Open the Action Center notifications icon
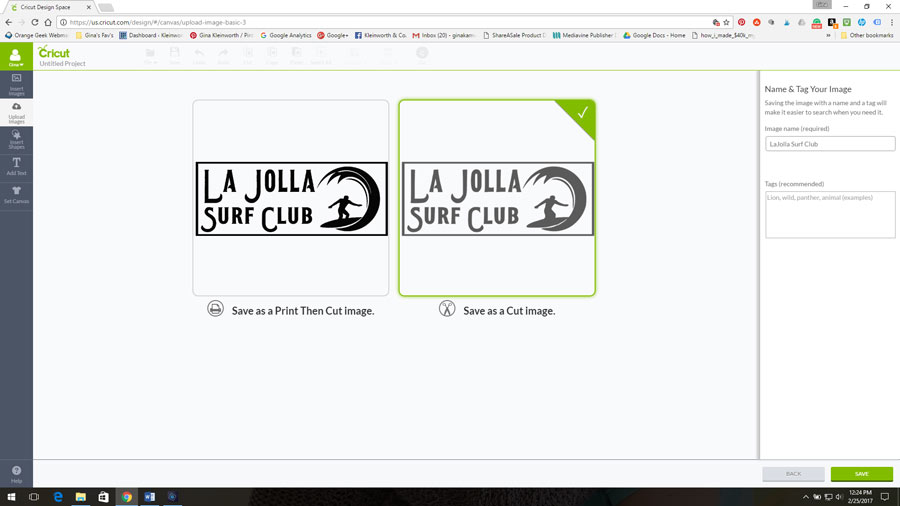The height and width of the screenshot is (506, 900). click(x=885, y=497)
